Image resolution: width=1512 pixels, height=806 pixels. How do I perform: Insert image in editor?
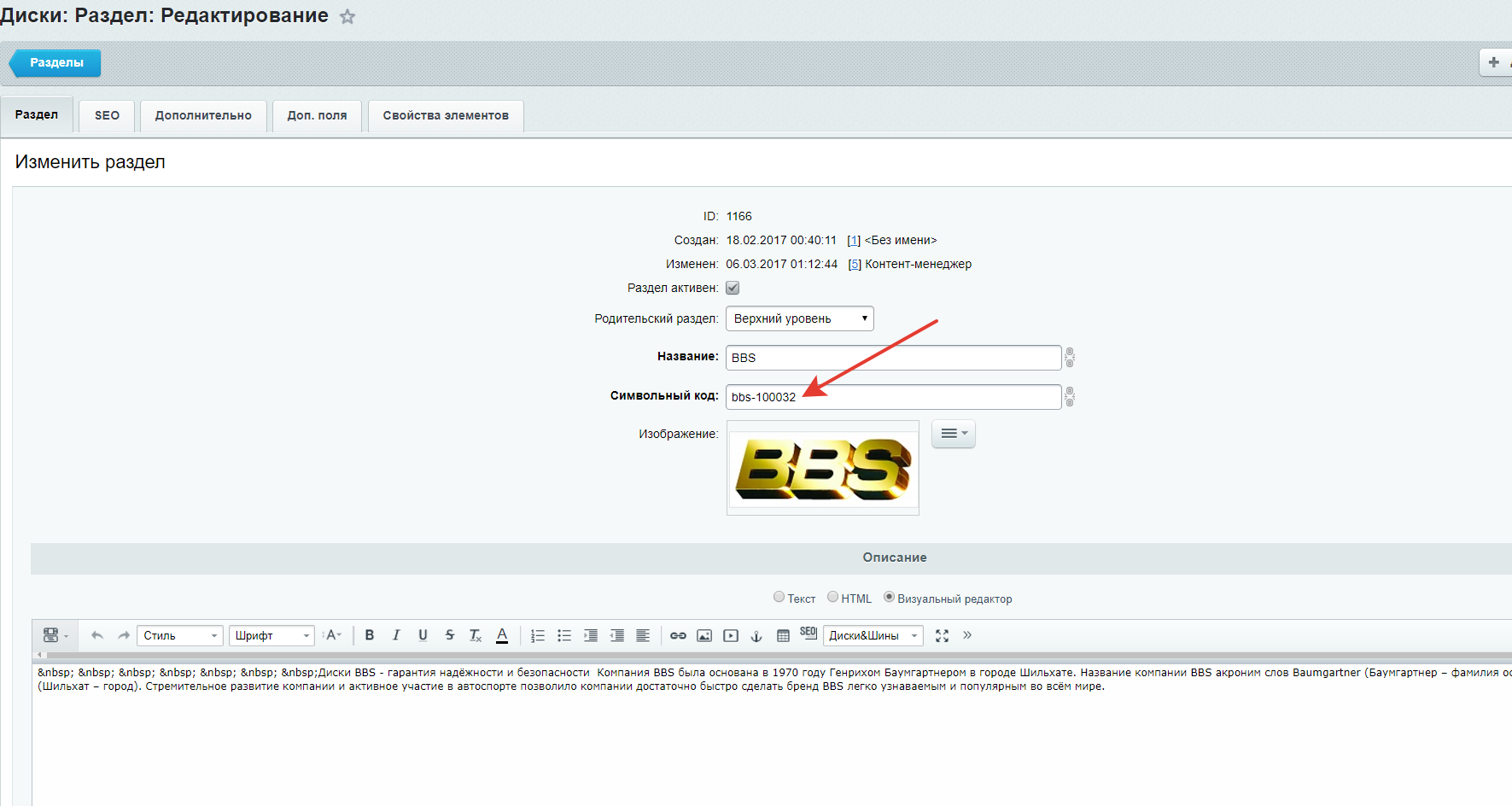pos(704,635)
